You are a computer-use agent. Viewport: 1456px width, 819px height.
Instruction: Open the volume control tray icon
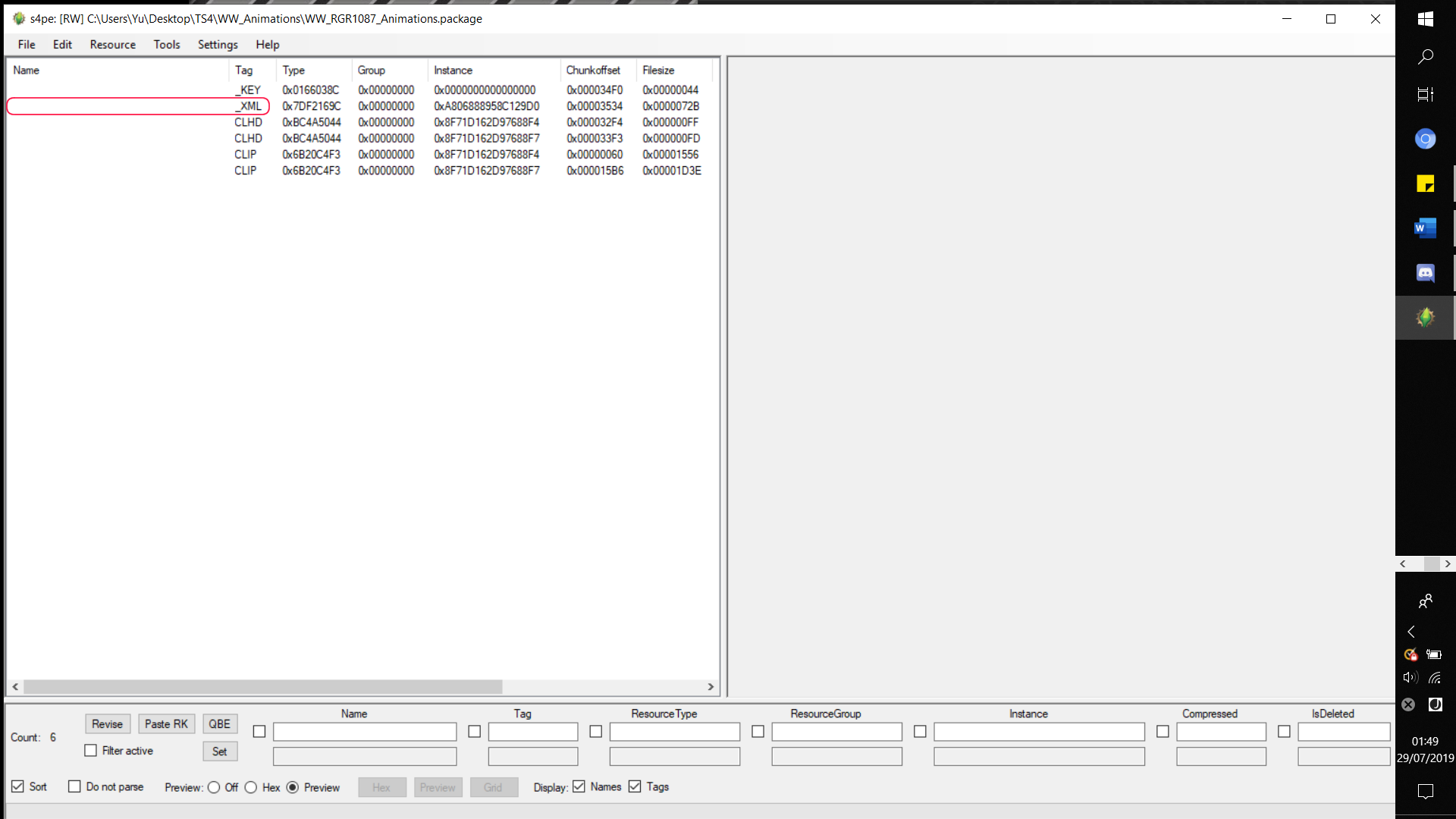click(1410, 678)
